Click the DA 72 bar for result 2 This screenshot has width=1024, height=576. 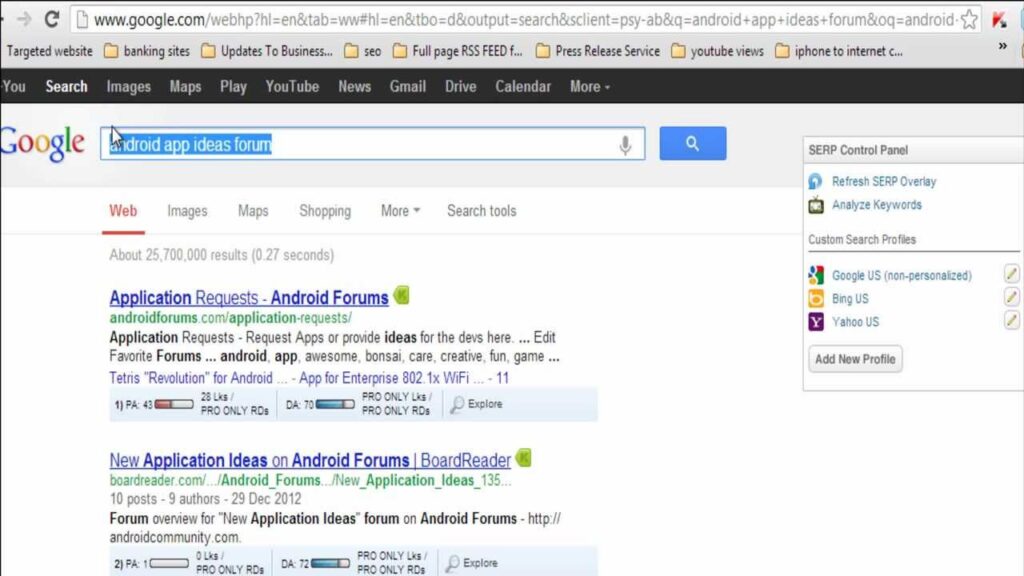330,563
